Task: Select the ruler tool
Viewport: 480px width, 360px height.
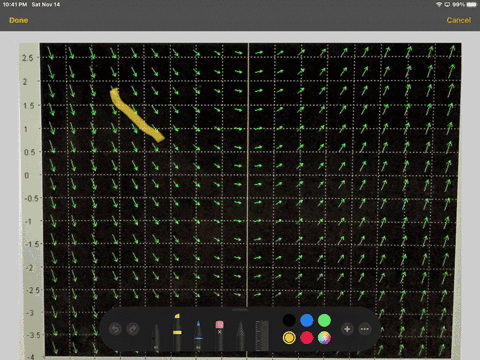Action: pyautogui.click(x=262, y=335)
